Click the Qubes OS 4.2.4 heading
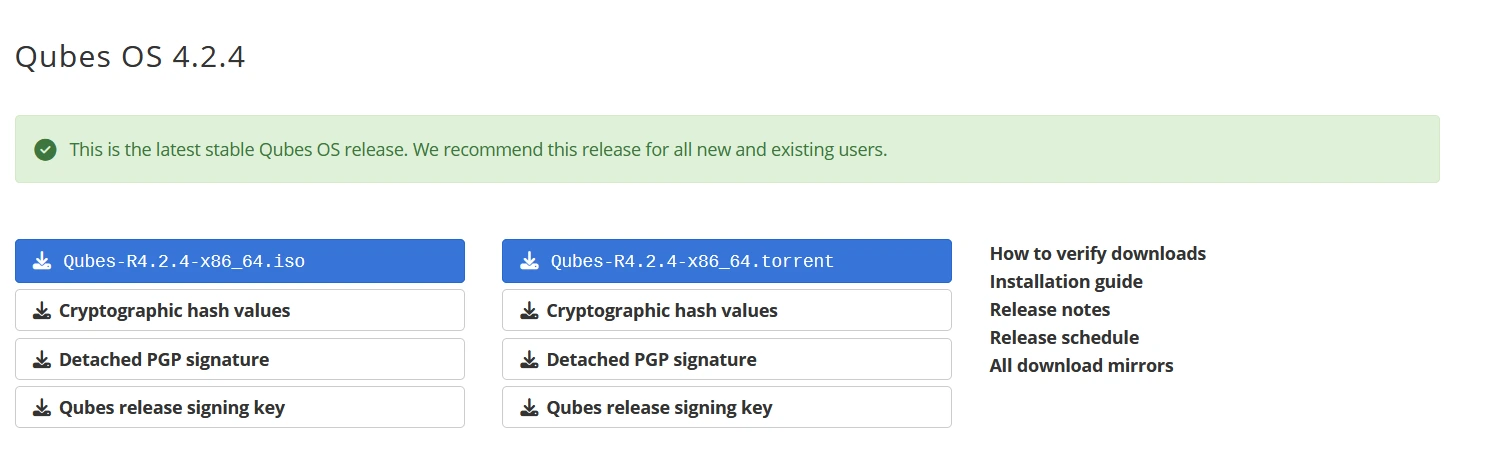This screenshot has width=1504, height=458. [x=130, y=57]
